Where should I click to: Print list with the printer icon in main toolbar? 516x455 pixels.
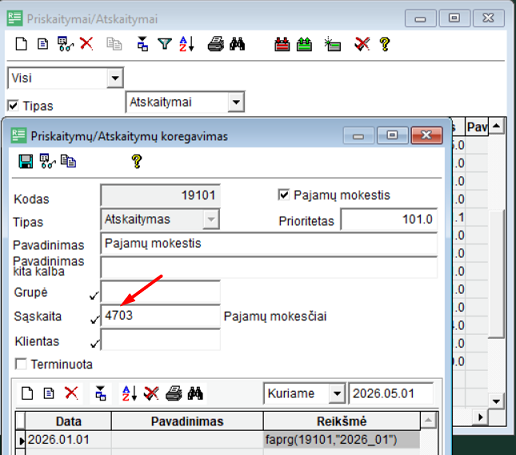pos(216,44)
